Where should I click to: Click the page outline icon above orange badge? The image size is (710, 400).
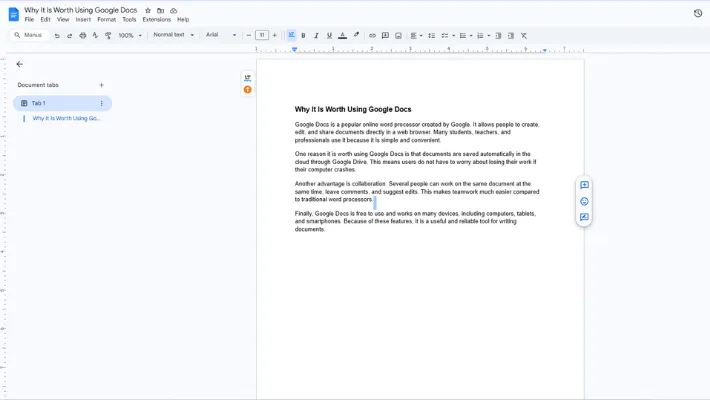point(247,77)
